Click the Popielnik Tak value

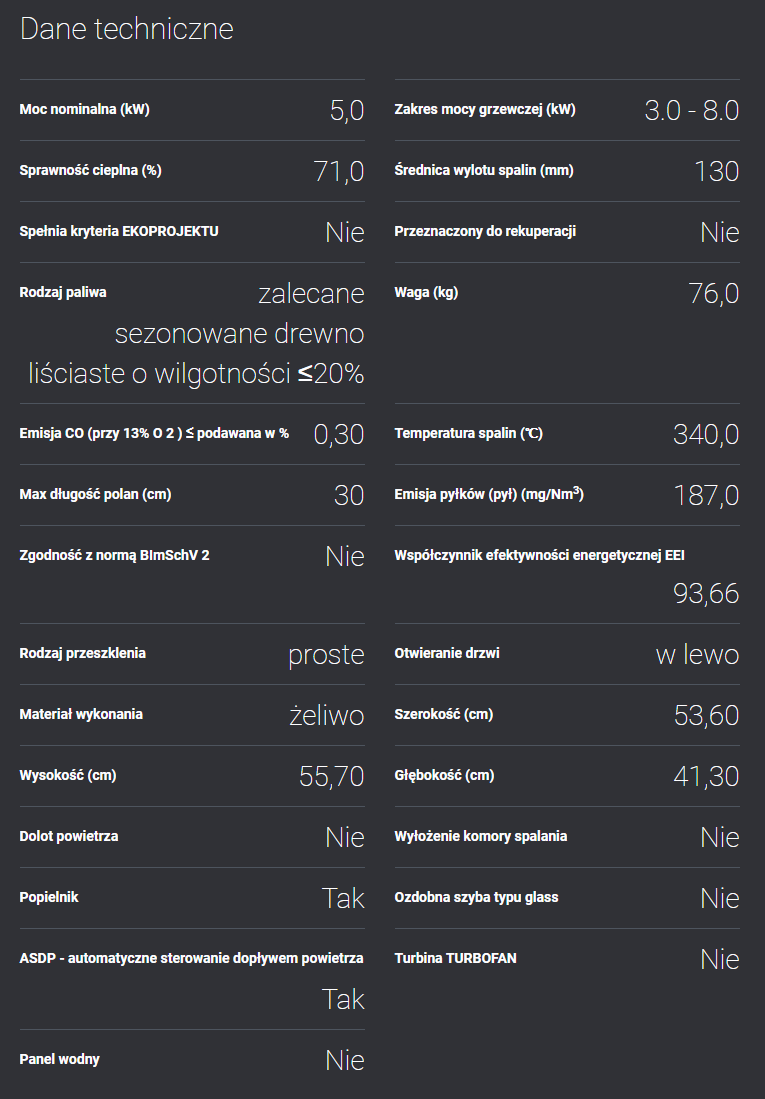[x=343, y=899]
